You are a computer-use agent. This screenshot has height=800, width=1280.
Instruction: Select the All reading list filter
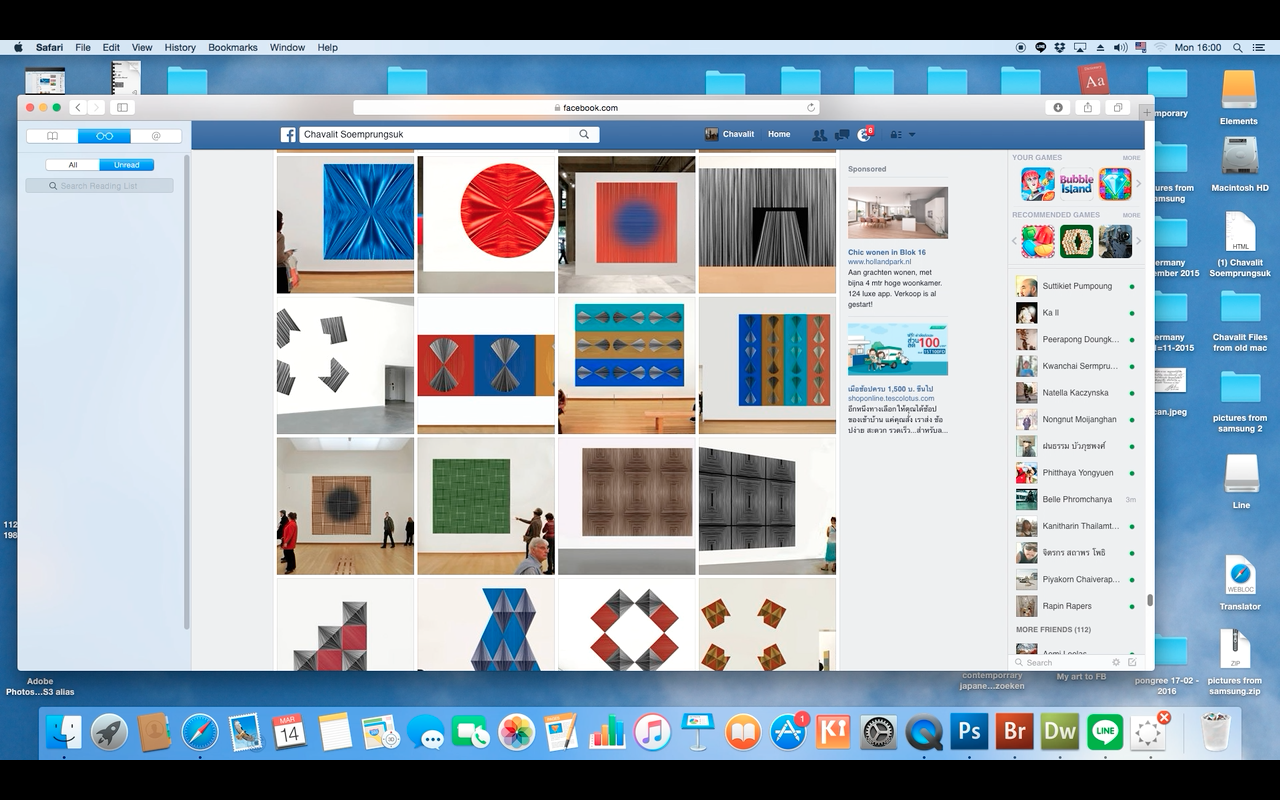coord(73,165)
